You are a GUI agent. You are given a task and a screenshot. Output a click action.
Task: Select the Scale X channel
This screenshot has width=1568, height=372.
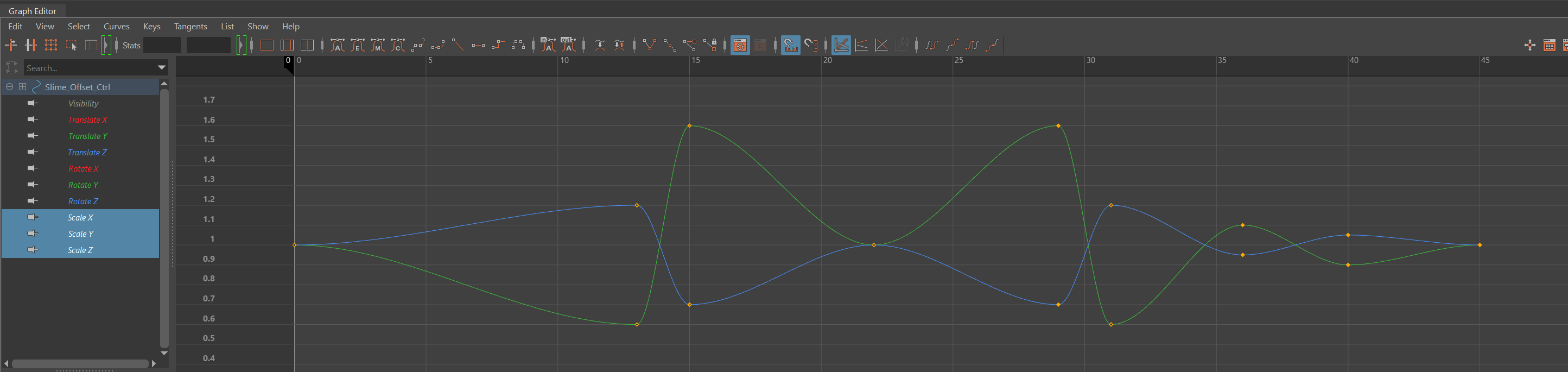[x=80, y=217]
